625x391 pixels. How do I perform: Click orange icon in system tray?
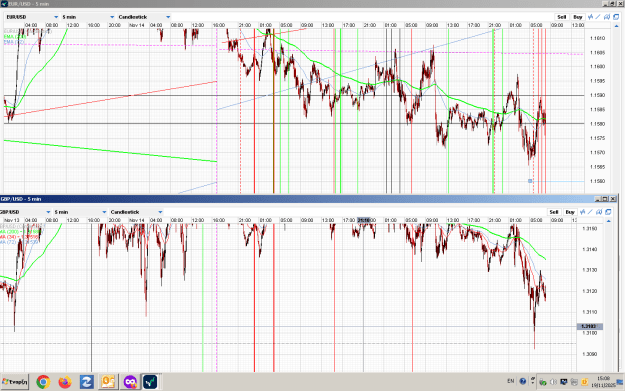(x=584, y=382)
